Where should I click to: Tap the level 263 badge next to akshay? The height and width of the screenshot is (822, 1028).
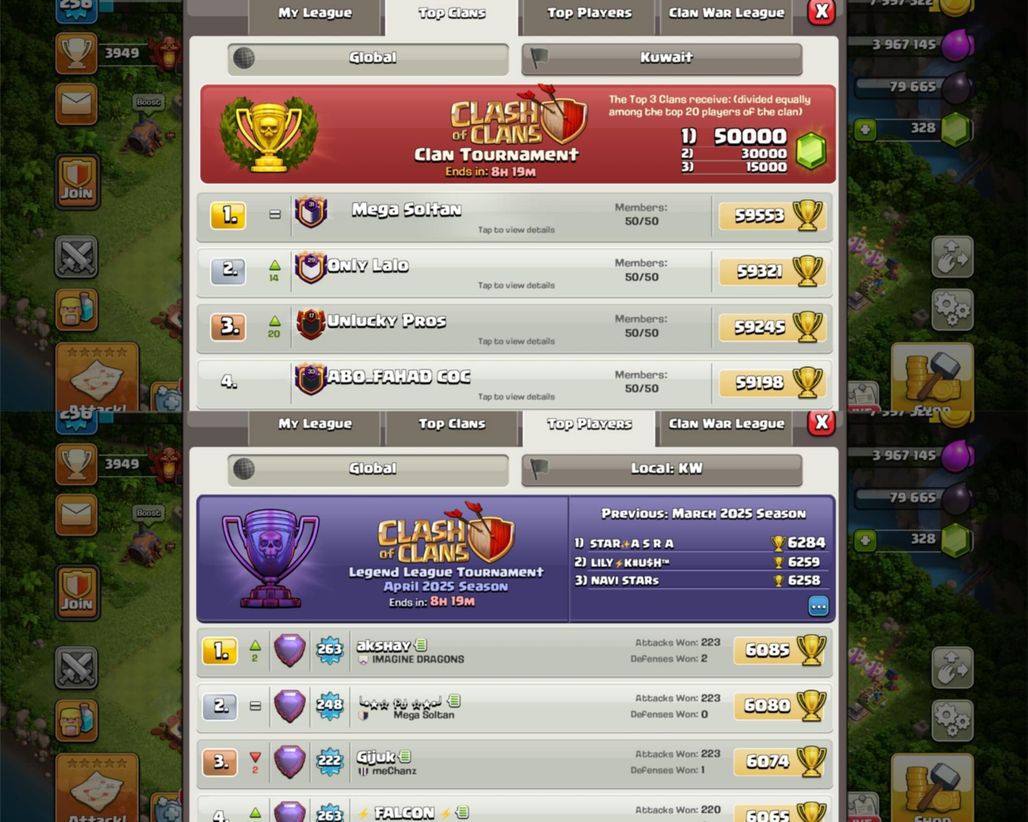coord(329,650)
